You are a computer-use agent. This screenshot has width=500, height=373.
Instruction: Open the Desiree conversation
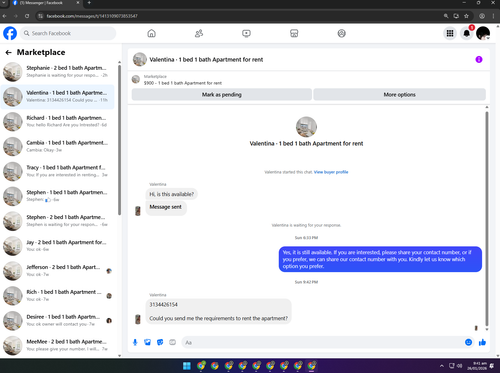[x=57, y=321]
